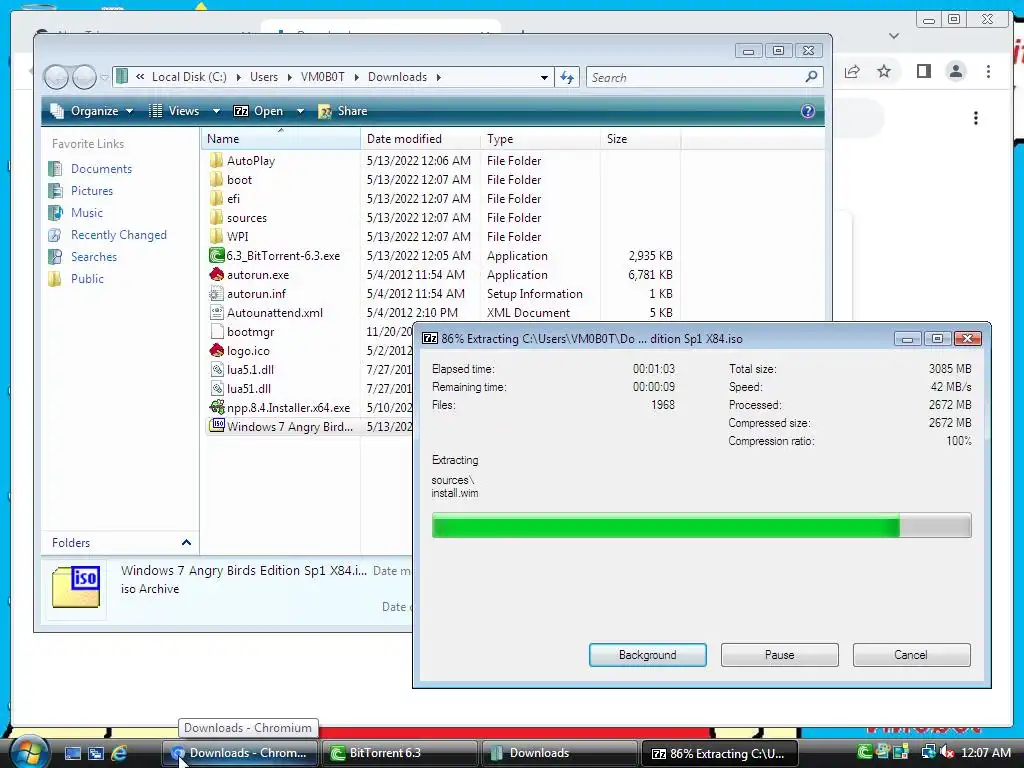Expand address bar history dropdown
The image size is (1024, 768).
544,77
